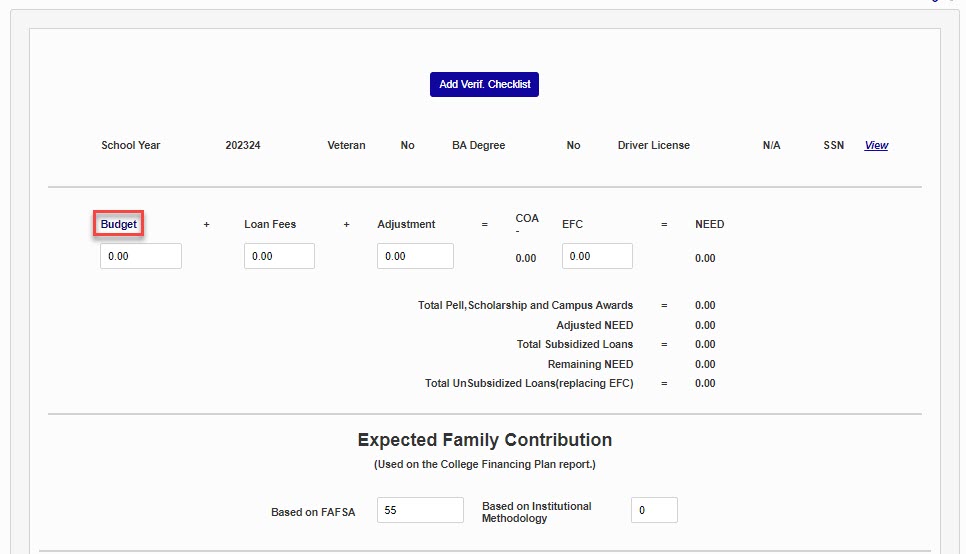Click the College Financing Plan report note
Image resolution: width=966 pixels, height=554 pixels.
[484, 465]
